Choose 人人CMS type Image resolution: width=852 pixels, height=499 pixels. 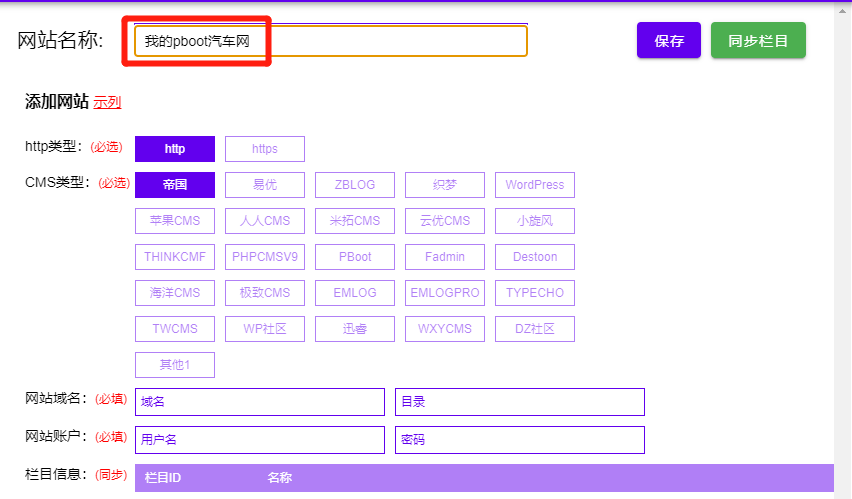[265, 221]
